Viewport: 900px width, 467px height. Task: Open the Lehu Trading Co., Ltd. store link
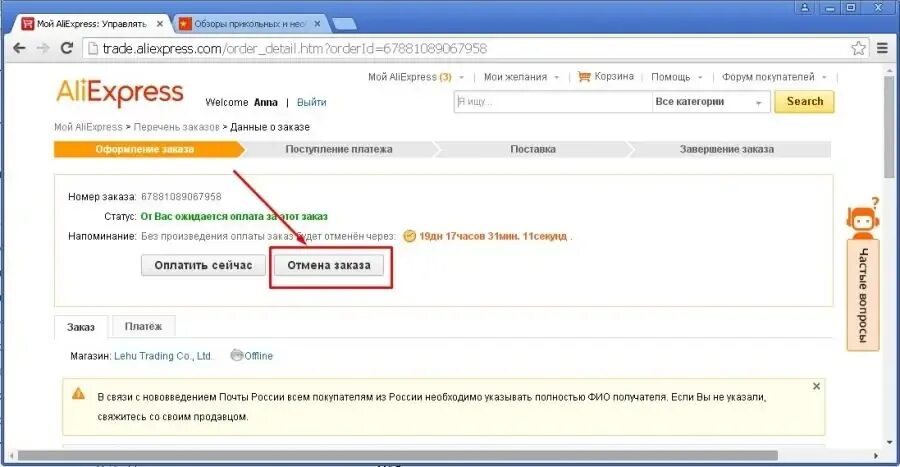[x=163, y=356]
